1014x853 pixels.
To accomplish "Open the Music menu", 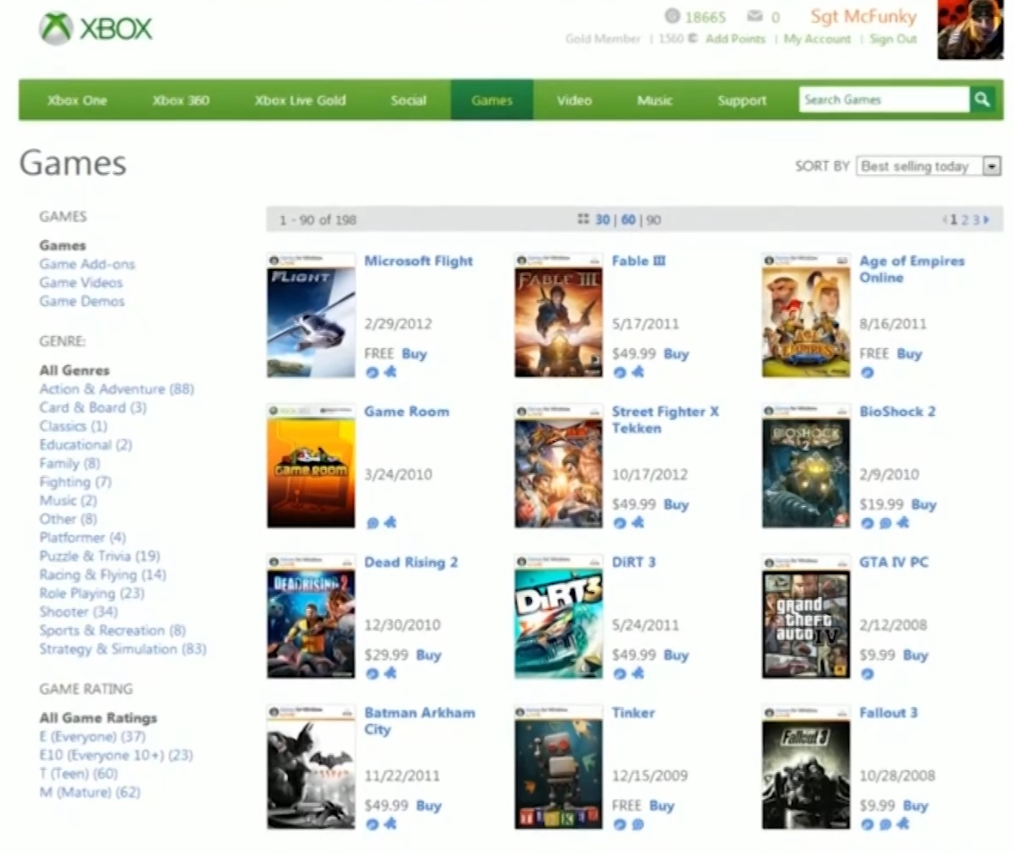I will pyautogui.click(x=654, y=100).
